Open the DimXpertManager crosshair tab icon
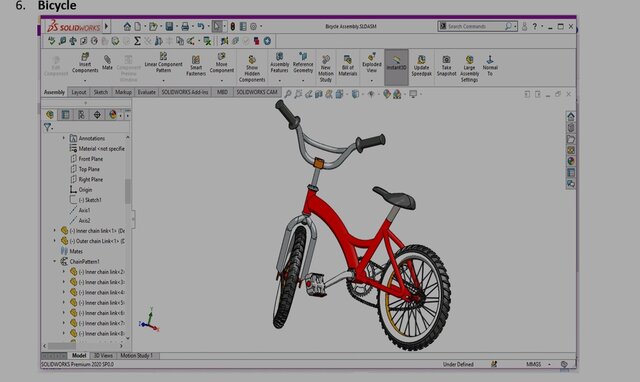 (97, 115)
